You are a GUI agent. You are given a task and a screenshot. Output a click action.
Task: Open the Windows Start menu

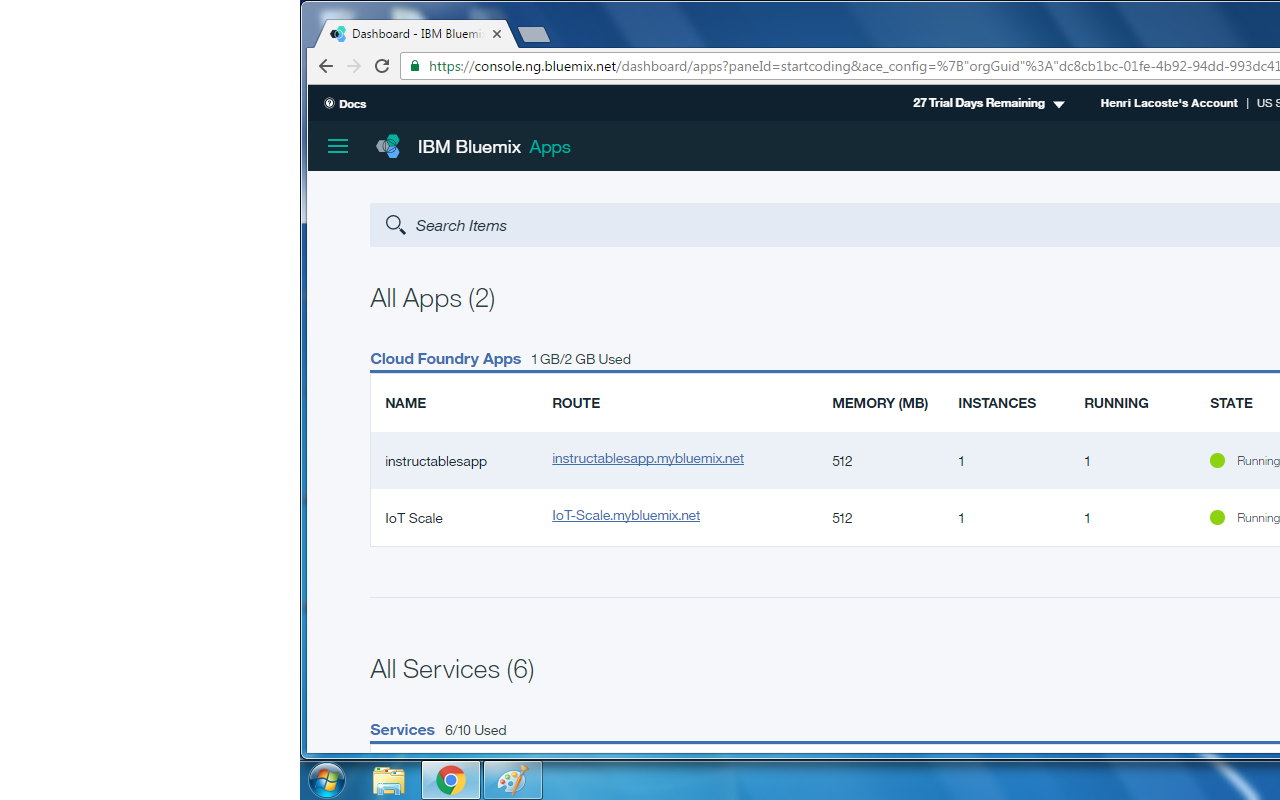(x=327, y=780)
